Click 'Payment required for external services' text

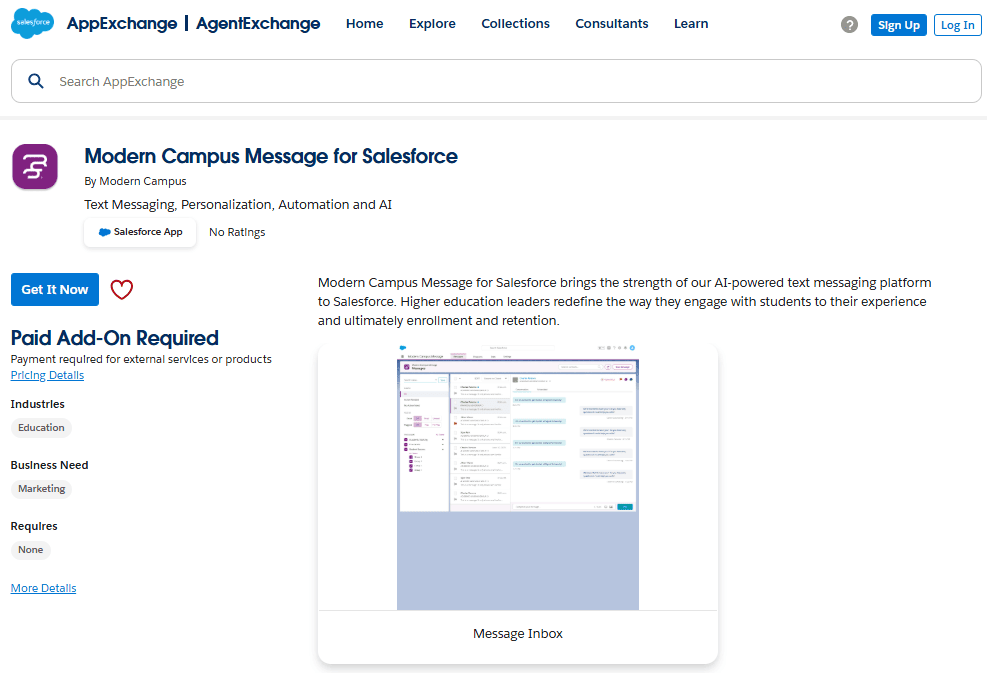tap(141, 359)
